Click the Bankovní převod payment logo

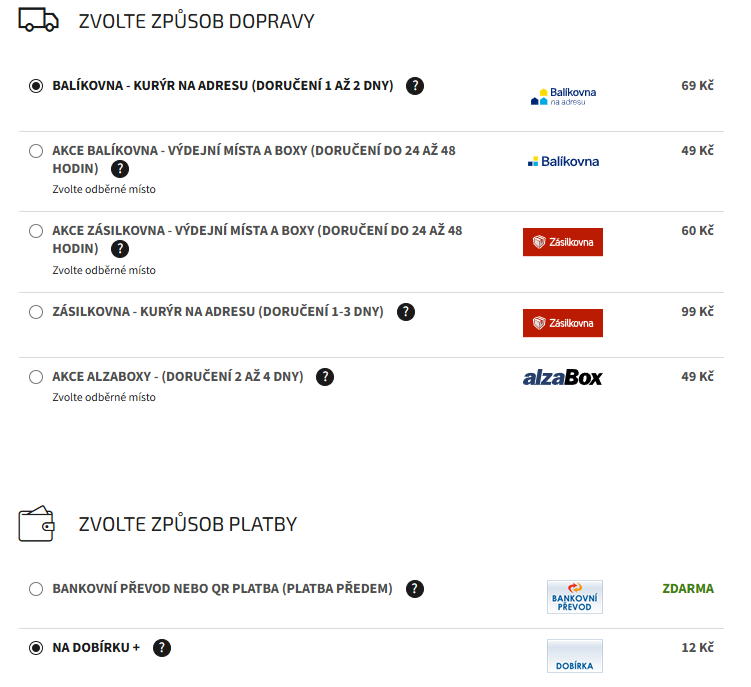click(575, 597)
